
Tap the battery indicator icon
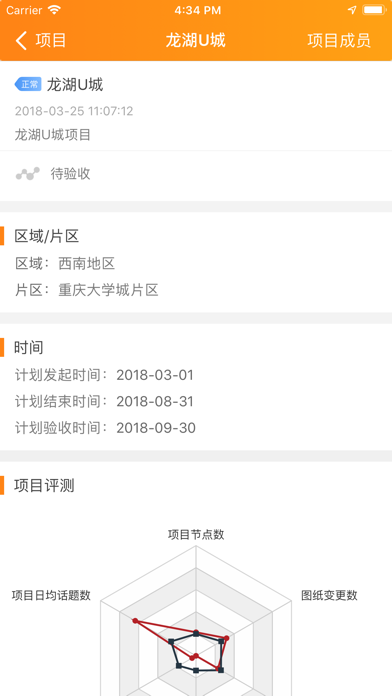point(373,10)
